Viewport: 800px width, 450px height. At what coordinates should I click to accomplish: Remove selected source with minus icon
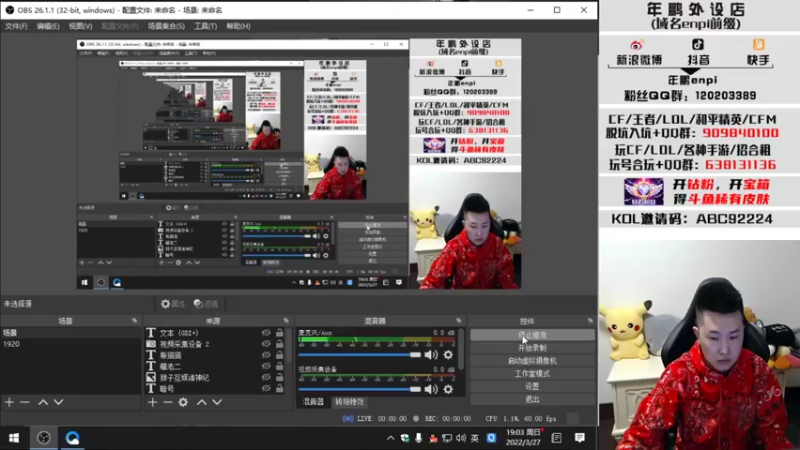pyautogui.click(x=167, y=402)
